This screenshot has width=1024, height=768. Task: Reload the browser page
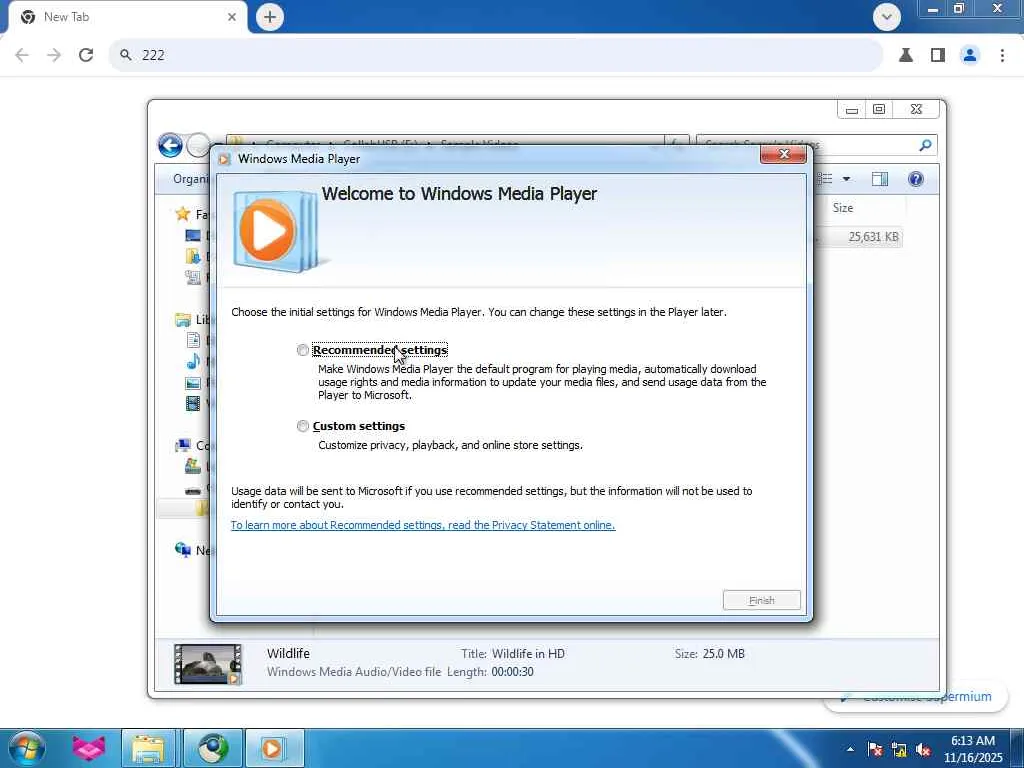(x=86, y=55)
